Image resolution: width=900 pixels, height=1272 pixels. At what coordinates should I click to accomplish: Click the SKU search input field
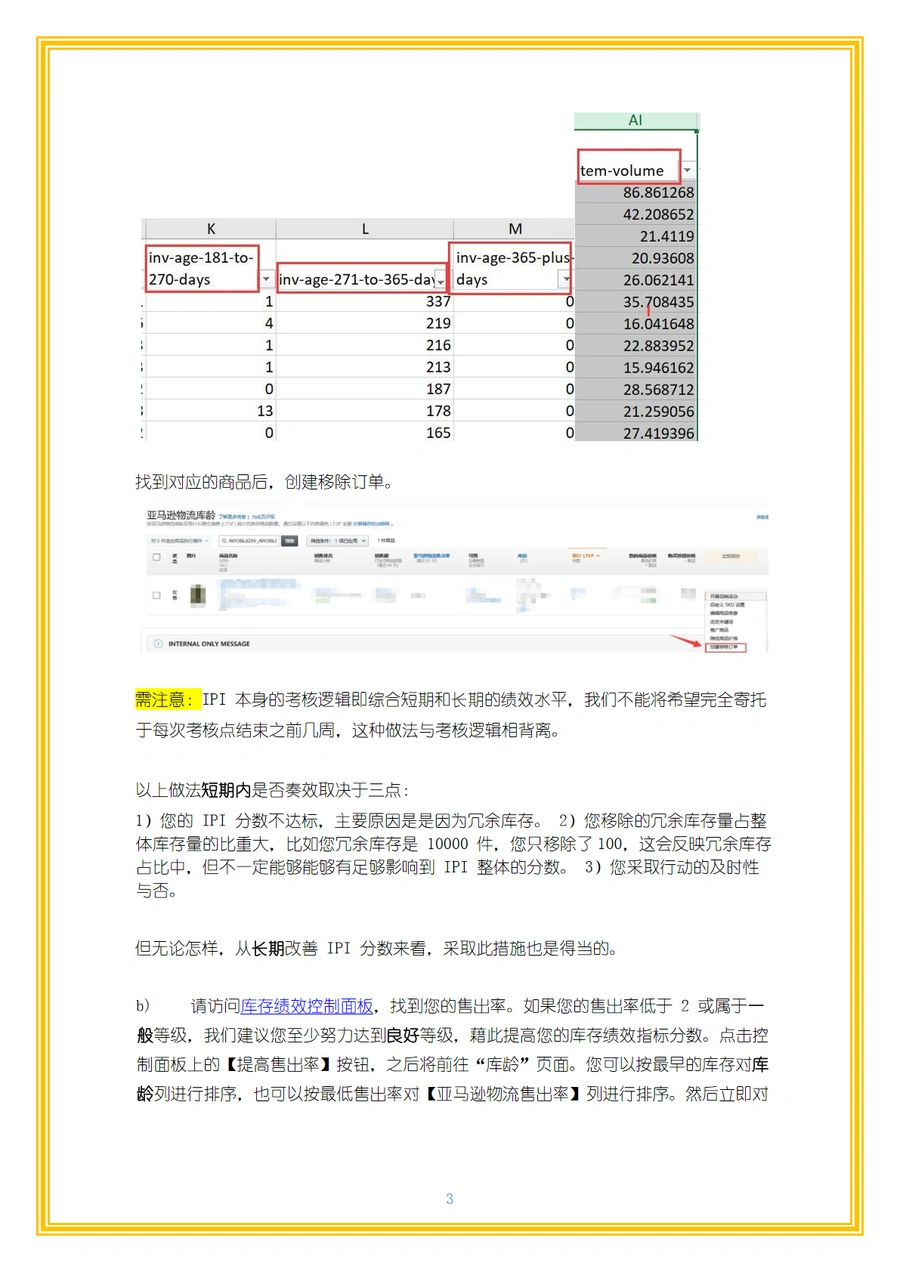pyautogui.click(x=247, y=540)
